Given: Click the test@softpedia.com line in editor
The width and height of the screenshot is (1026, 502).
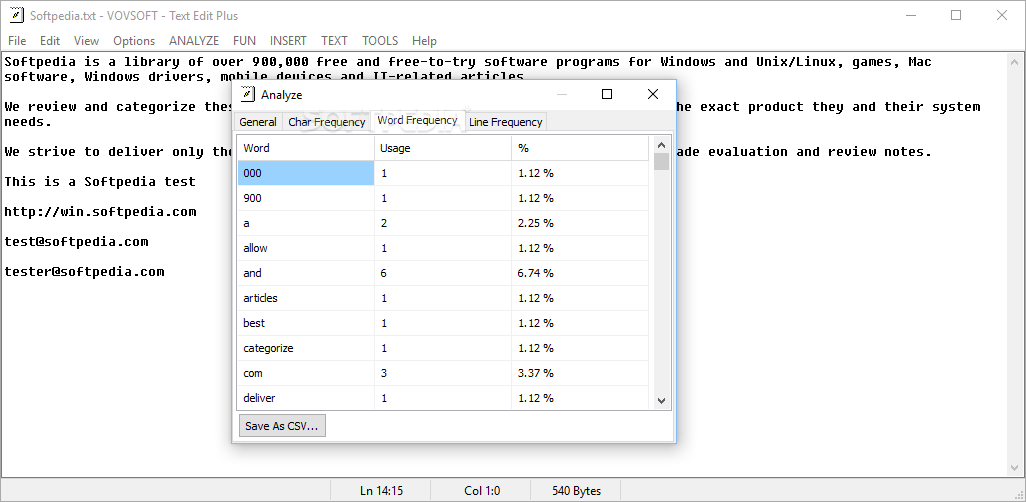Looking at the screenshot, I should click(76, 242).
